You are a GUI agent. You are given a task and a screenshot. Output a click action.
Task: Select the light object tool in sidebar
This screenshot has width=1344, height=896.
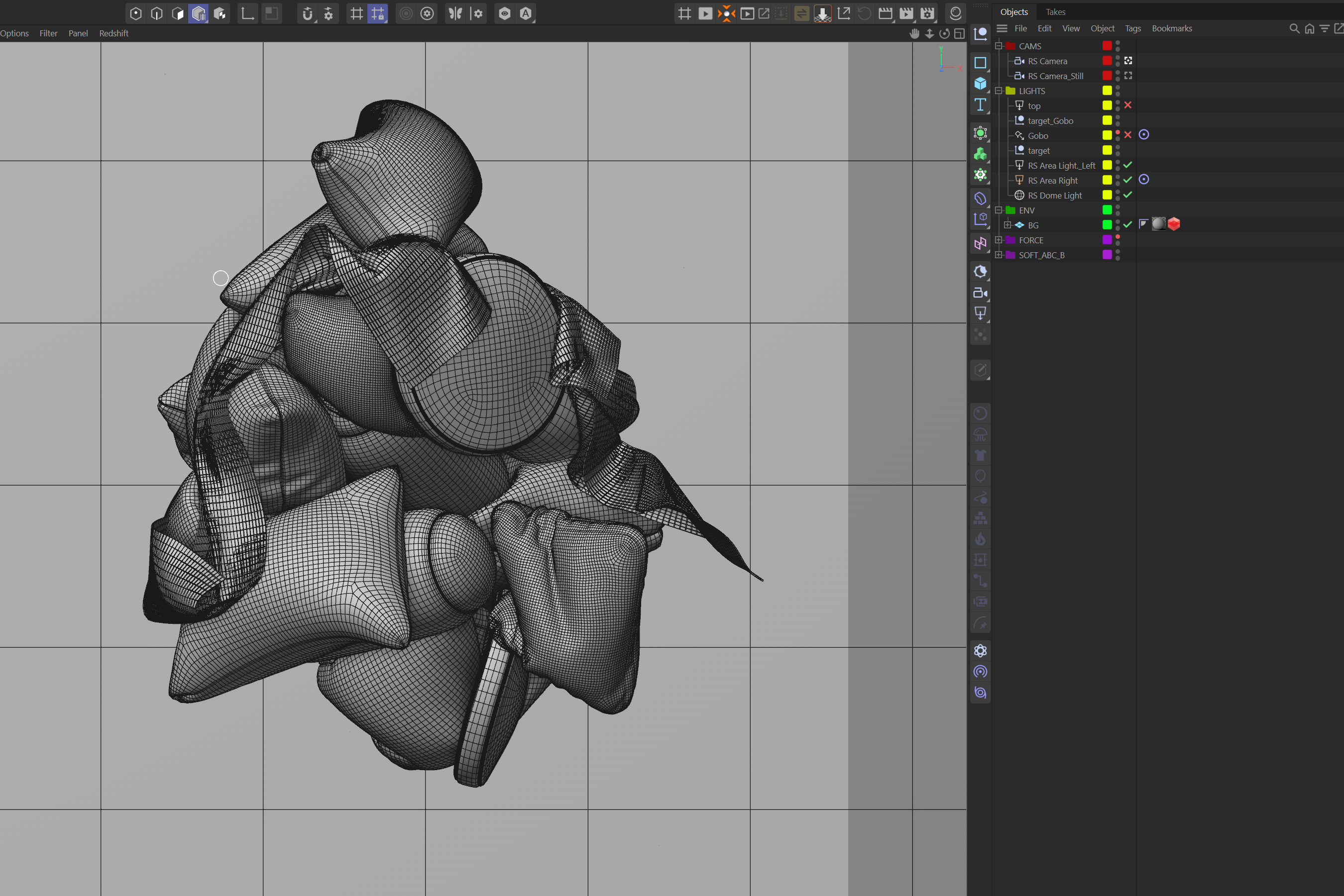tap(981, 313)
